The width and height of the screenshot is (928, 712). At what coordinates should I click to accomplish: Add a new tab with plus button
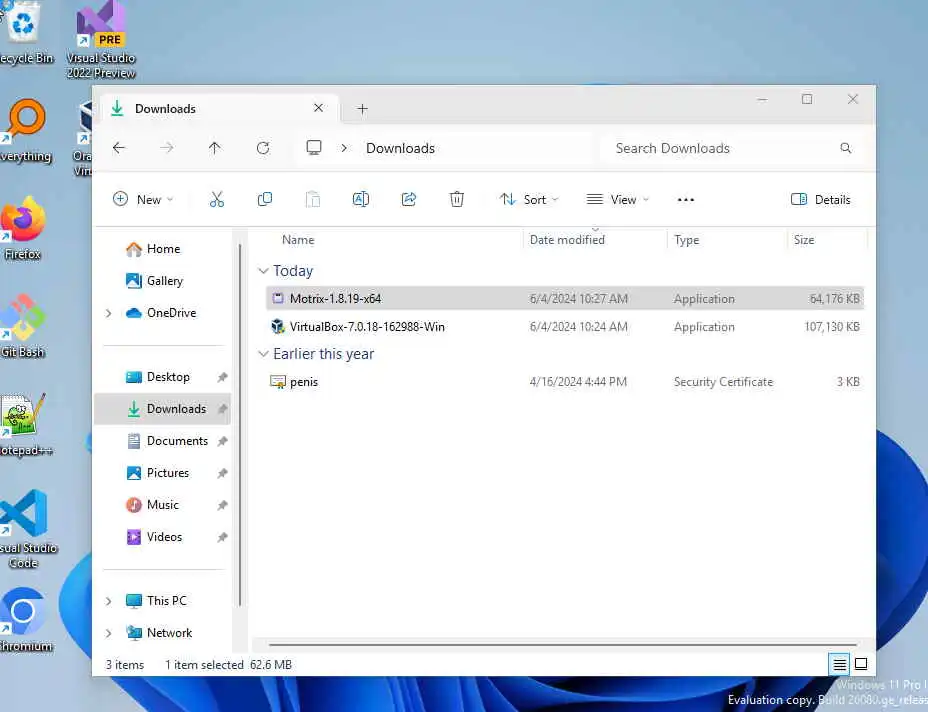pyautogui.click(x=362, y=109)
